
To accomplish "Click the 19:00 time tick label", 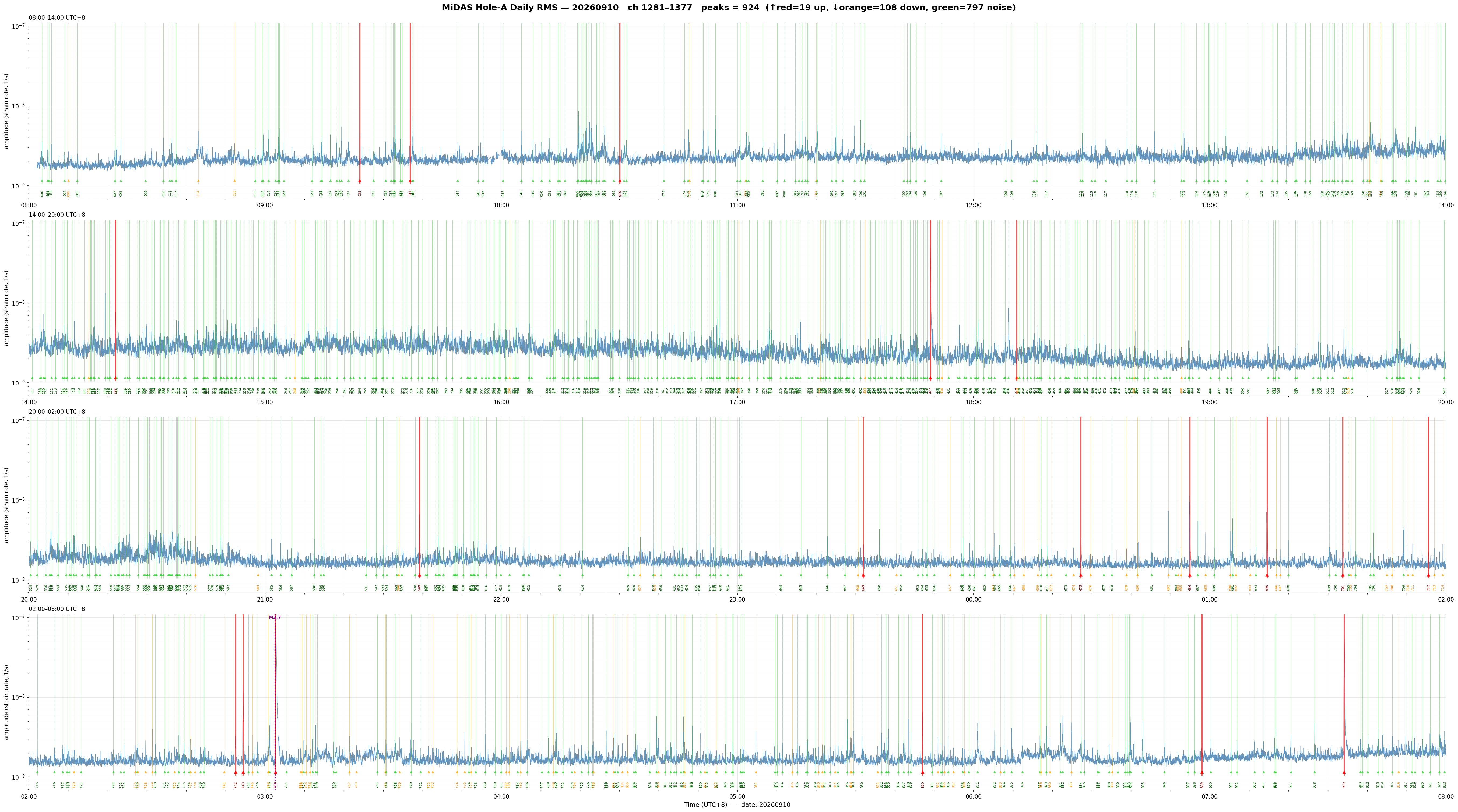I will pos(1210,402).
